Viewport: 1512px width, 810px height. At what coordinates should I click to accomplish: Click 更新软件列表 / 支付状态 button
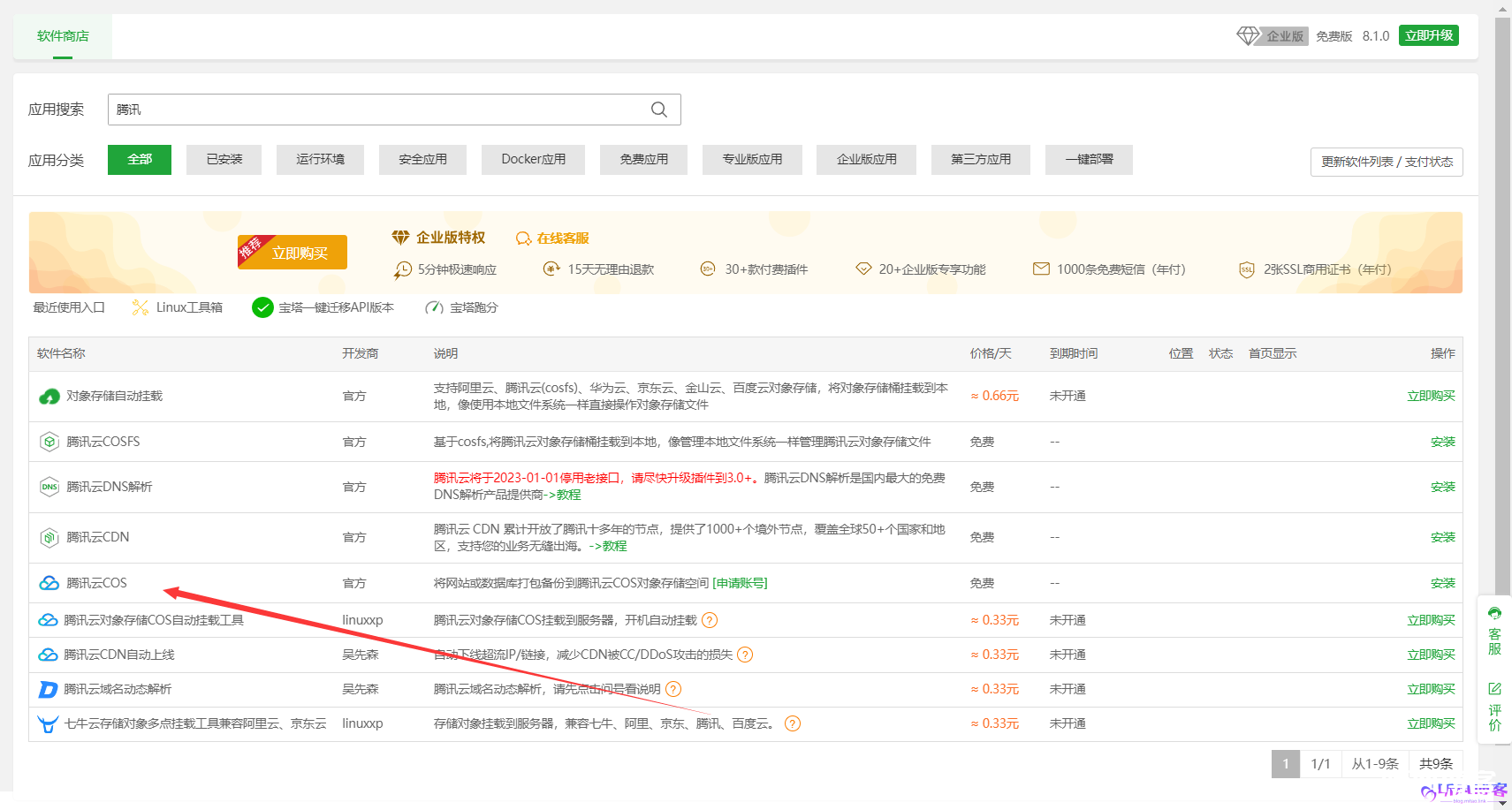(1387, 162)
